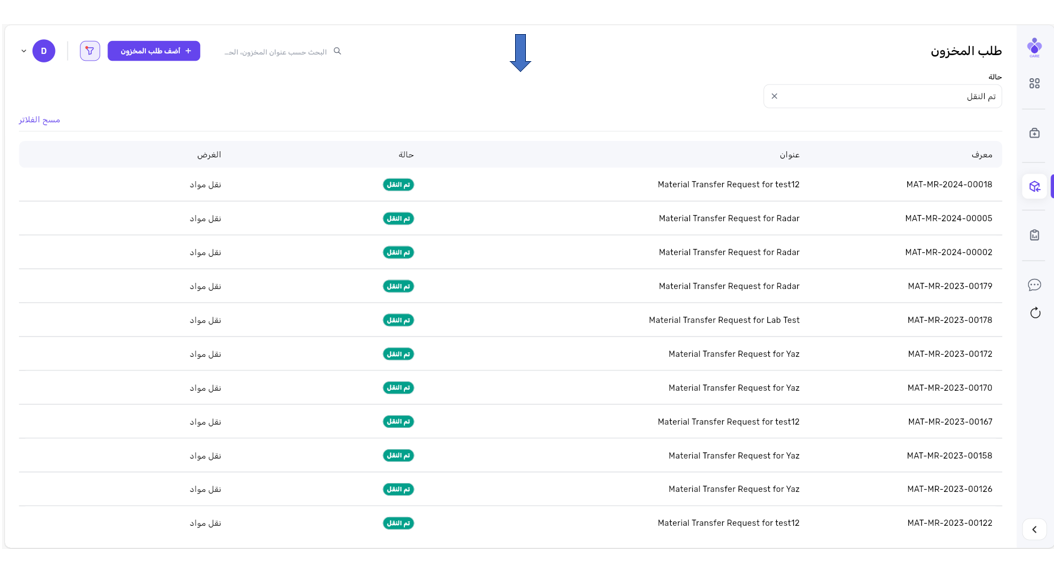Click the add stock request button

pos(154,51)
